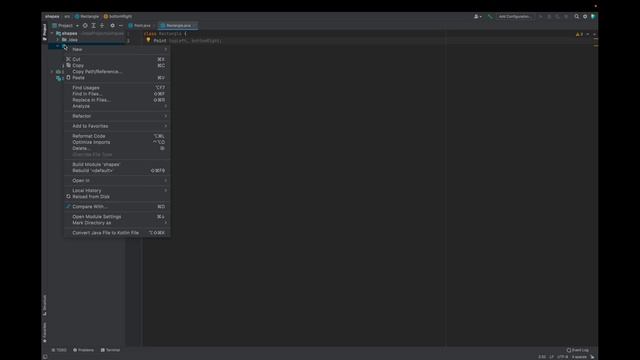
Task: Click the UTF-8 encoding in status bar
Action: [563, 357]
